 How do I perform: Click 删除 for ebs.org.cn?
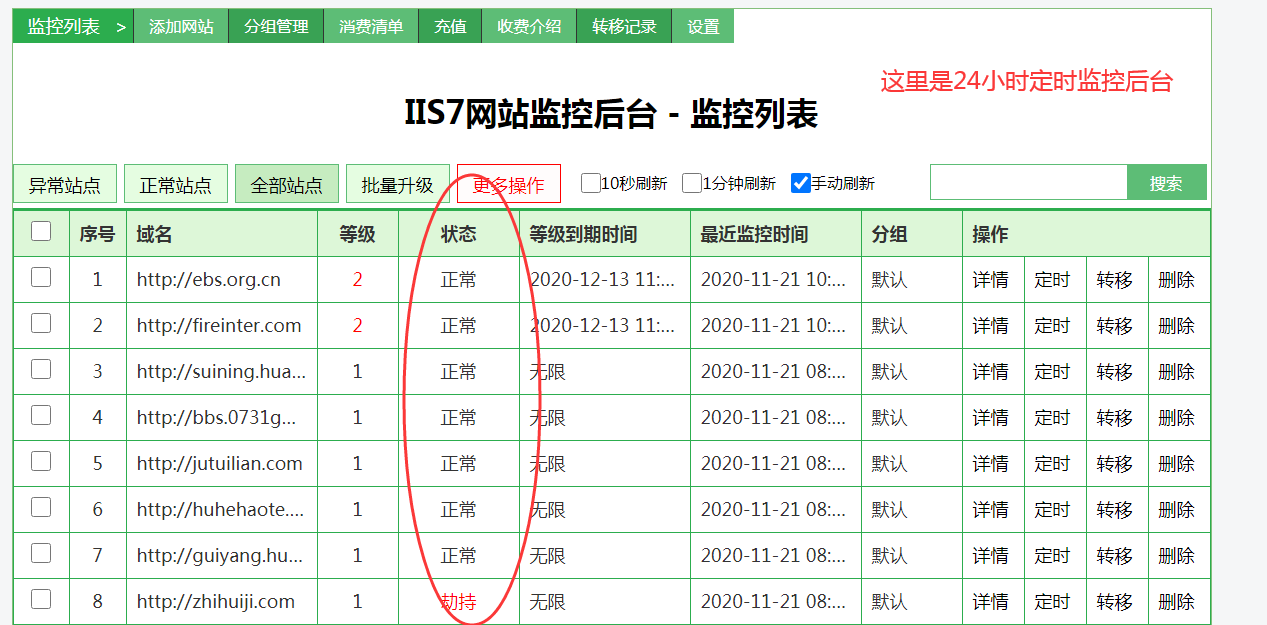tap(1177, 280)
